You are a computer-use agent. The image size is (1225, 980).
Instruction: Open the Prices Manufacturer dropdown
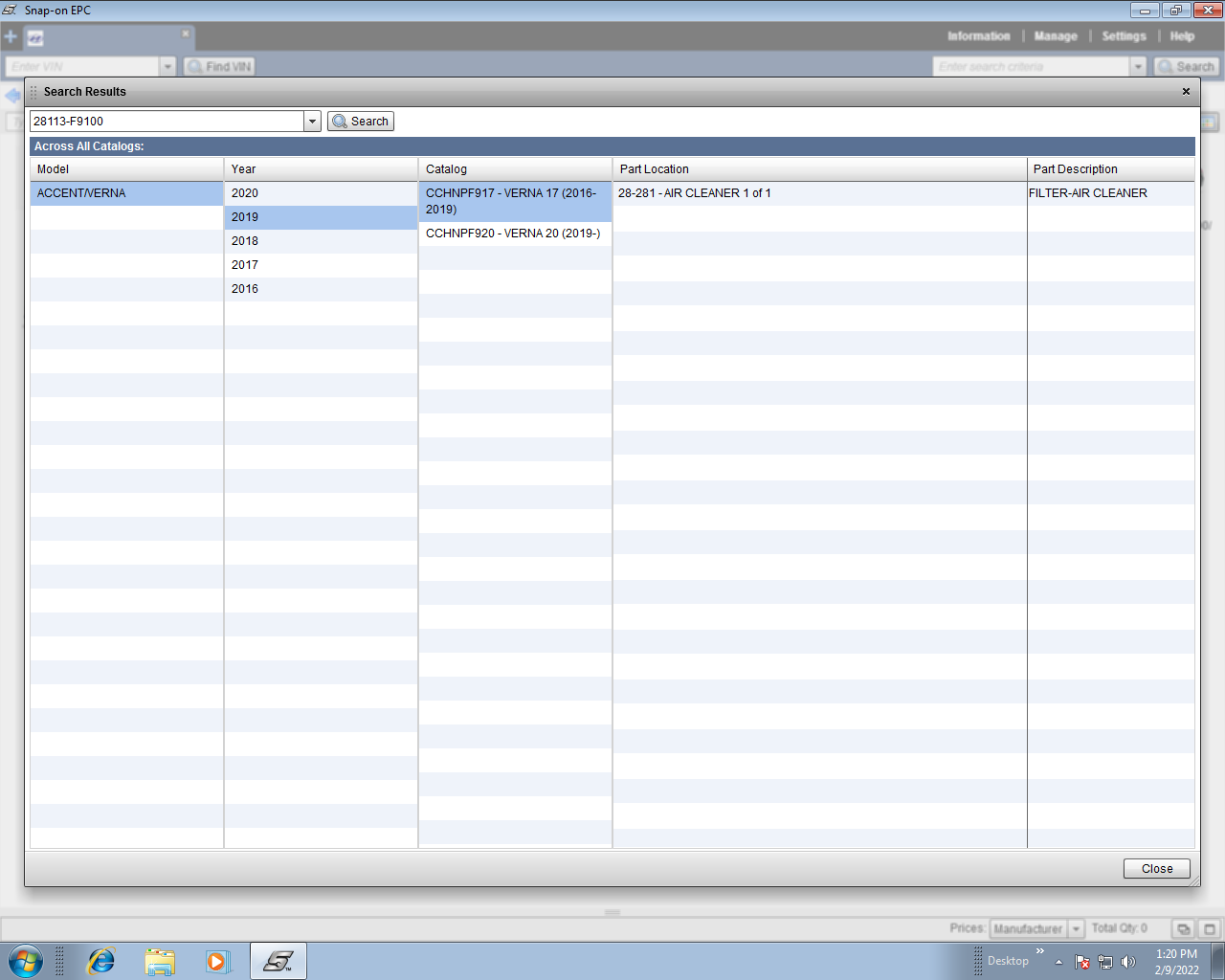pos(1036,928)
